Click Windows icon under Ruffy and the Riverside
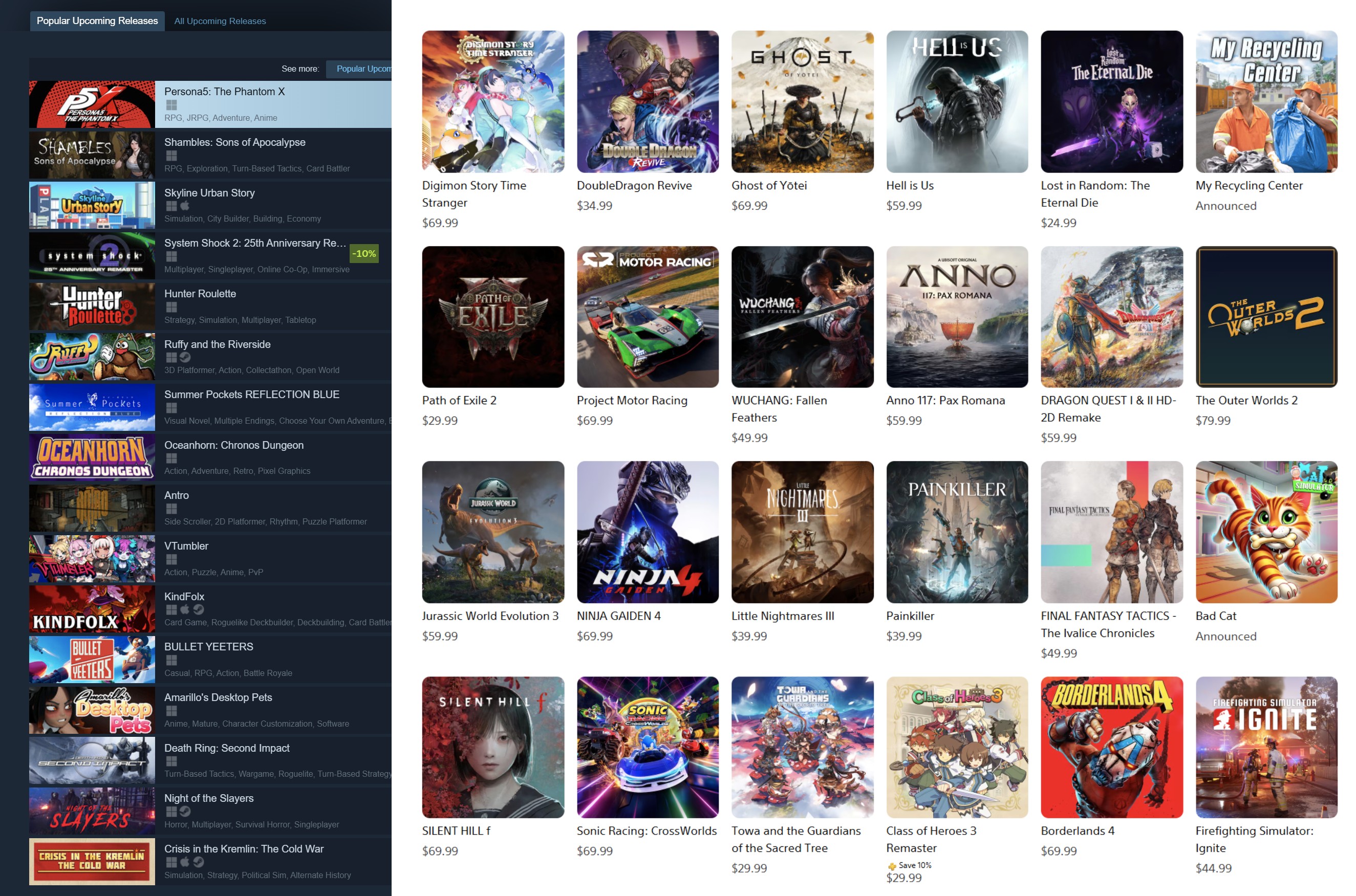This screenshot has height=896, width=1356. point(171,357)
